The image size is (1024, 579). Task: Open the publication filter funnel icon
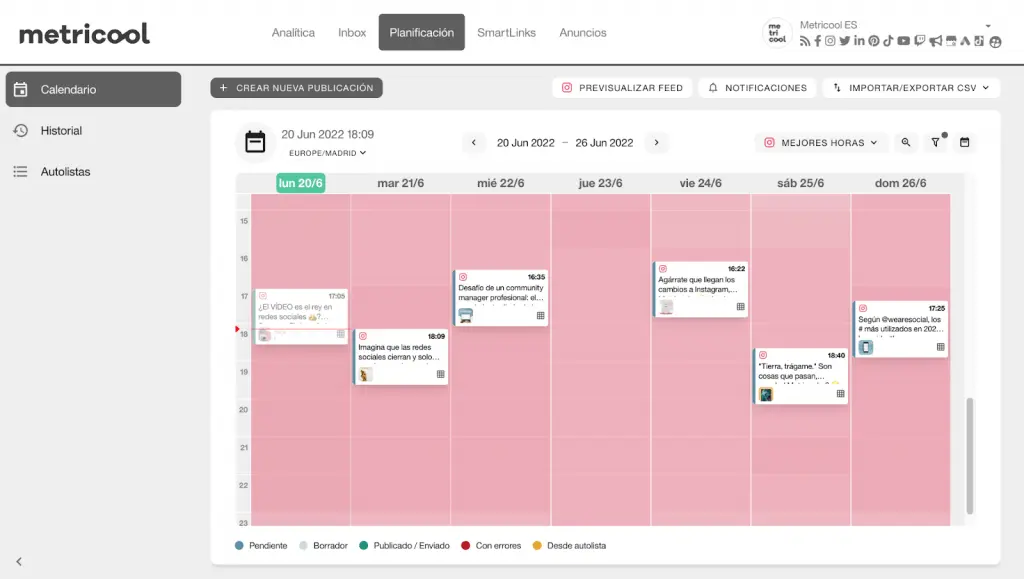936,142
